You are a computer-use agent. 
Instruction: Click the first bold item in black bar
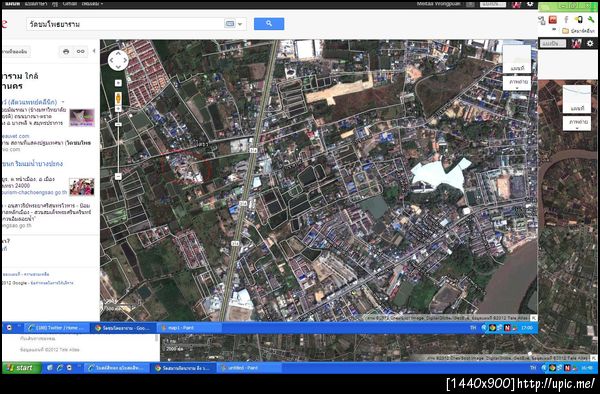[12, 4]
